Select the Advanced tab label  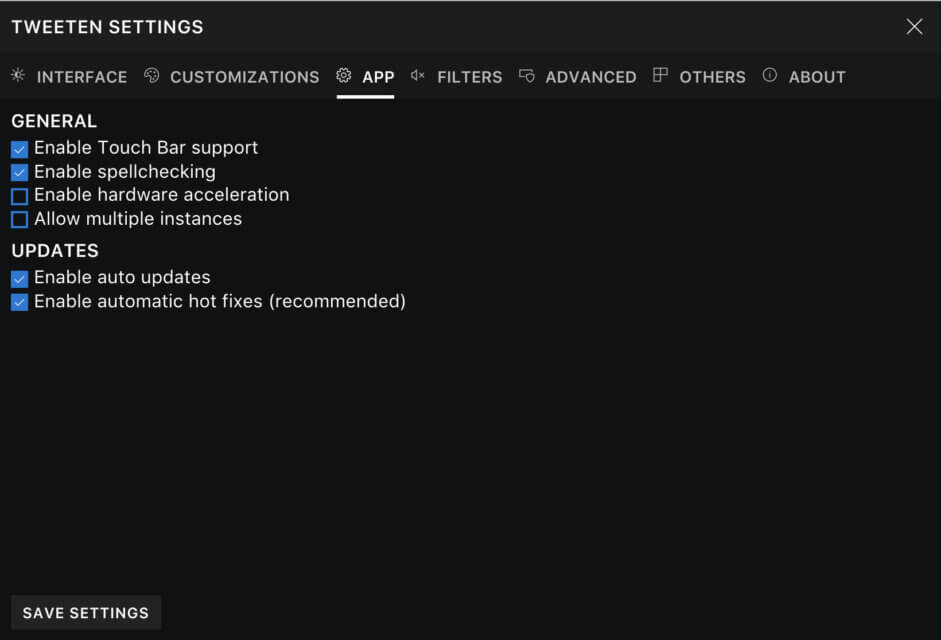click(591, 77)
